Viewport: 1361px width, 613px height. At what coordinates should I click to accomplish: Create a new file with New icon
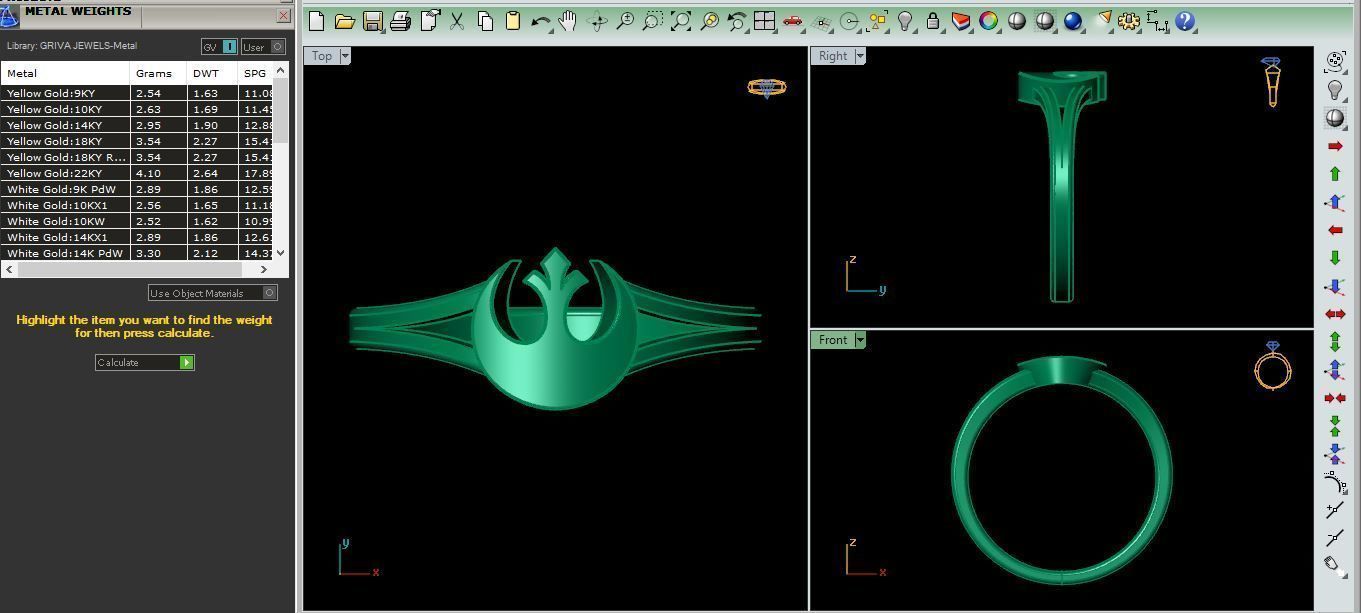pos(317,21)
